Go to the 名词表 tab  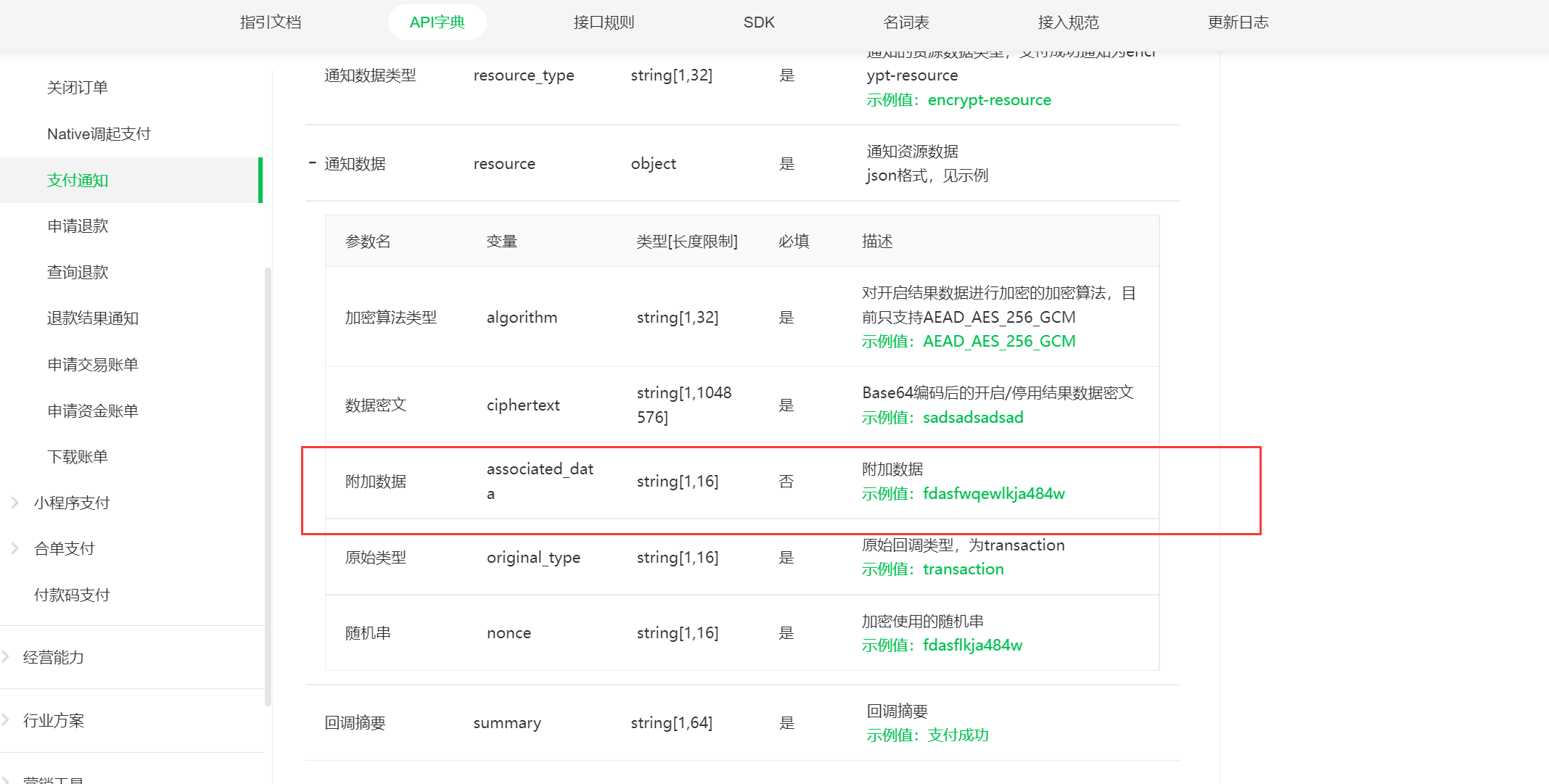[x=906, y=22]
